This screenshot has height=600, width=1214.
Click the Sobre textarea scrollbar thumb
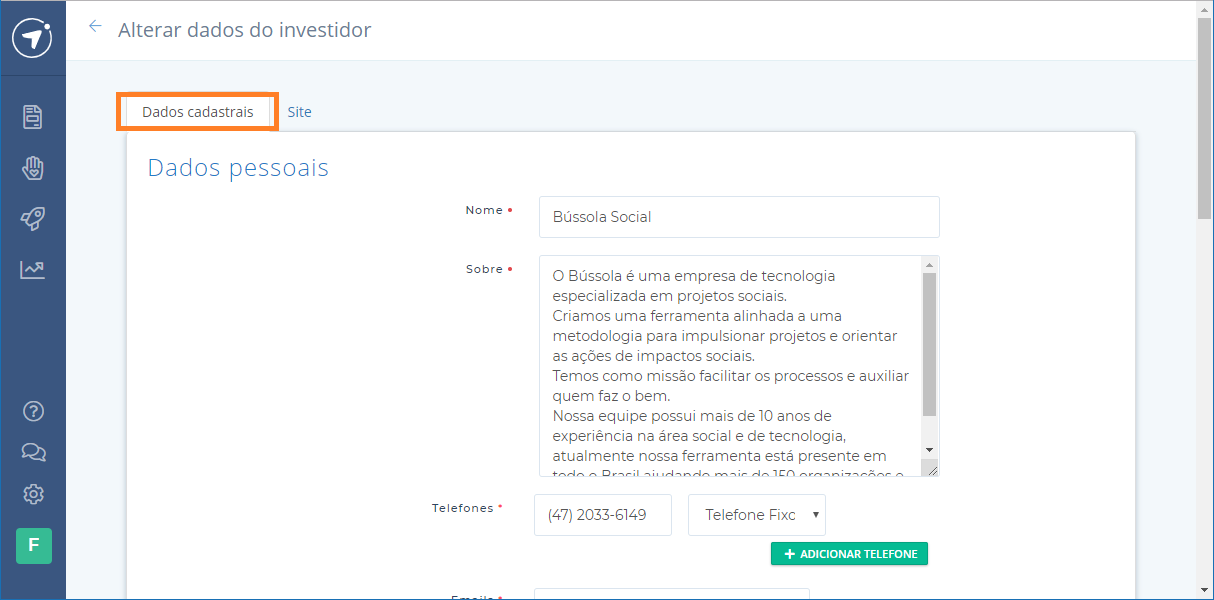[929, 345]
